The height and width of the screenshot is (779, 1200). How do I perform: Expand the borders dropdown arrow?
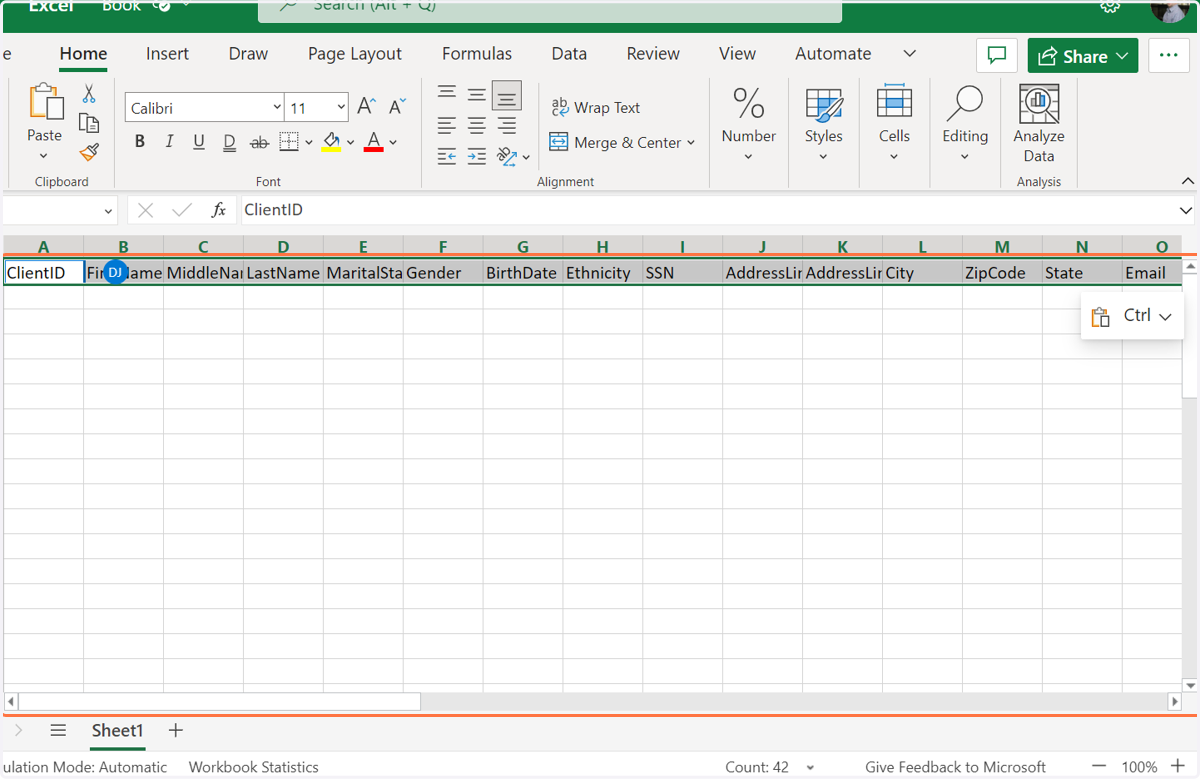(x=308, y=142)
